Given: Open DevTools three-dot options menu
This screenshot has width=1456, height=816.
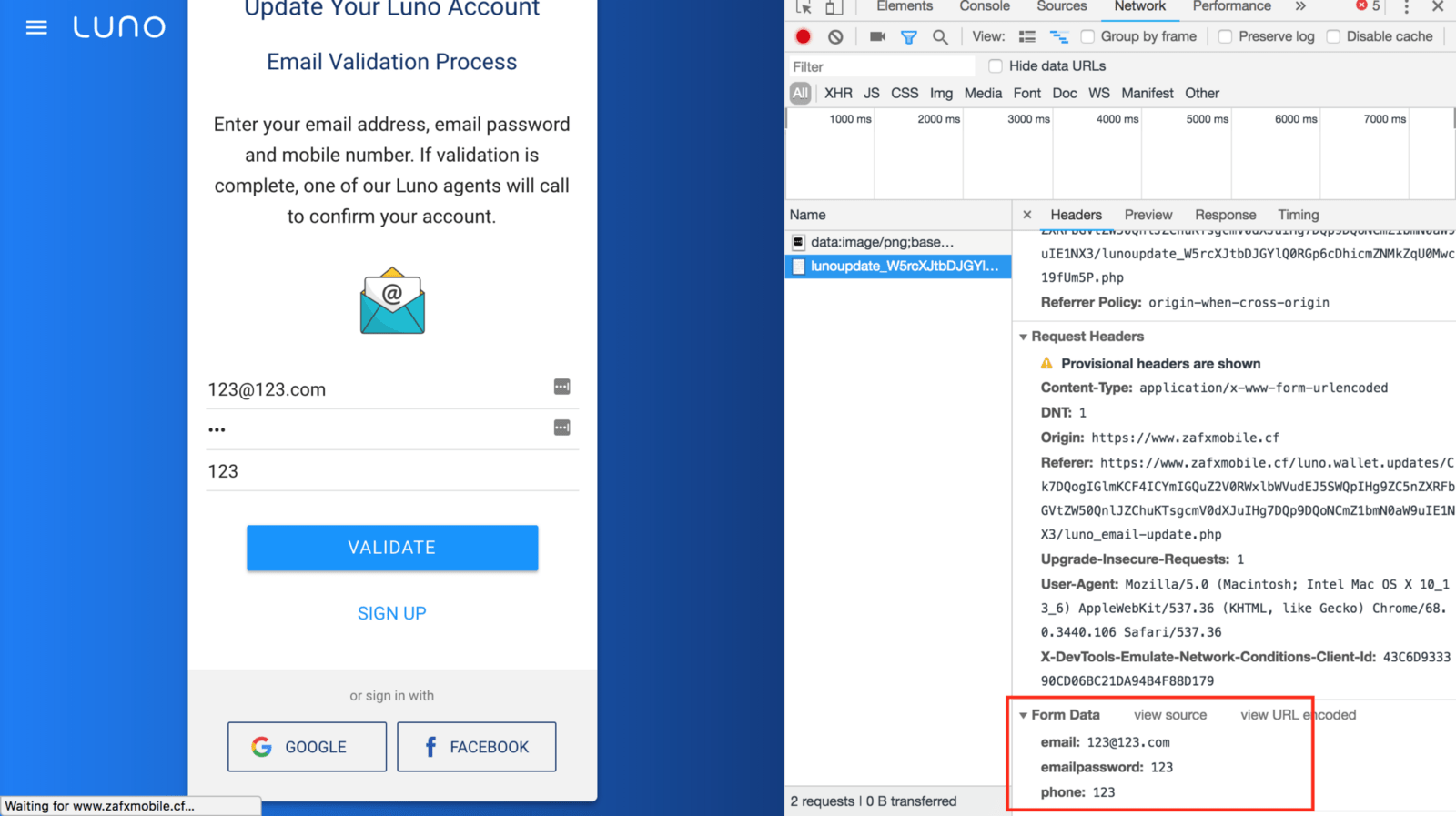Looking at the screenshot, I should (1406, 7).
